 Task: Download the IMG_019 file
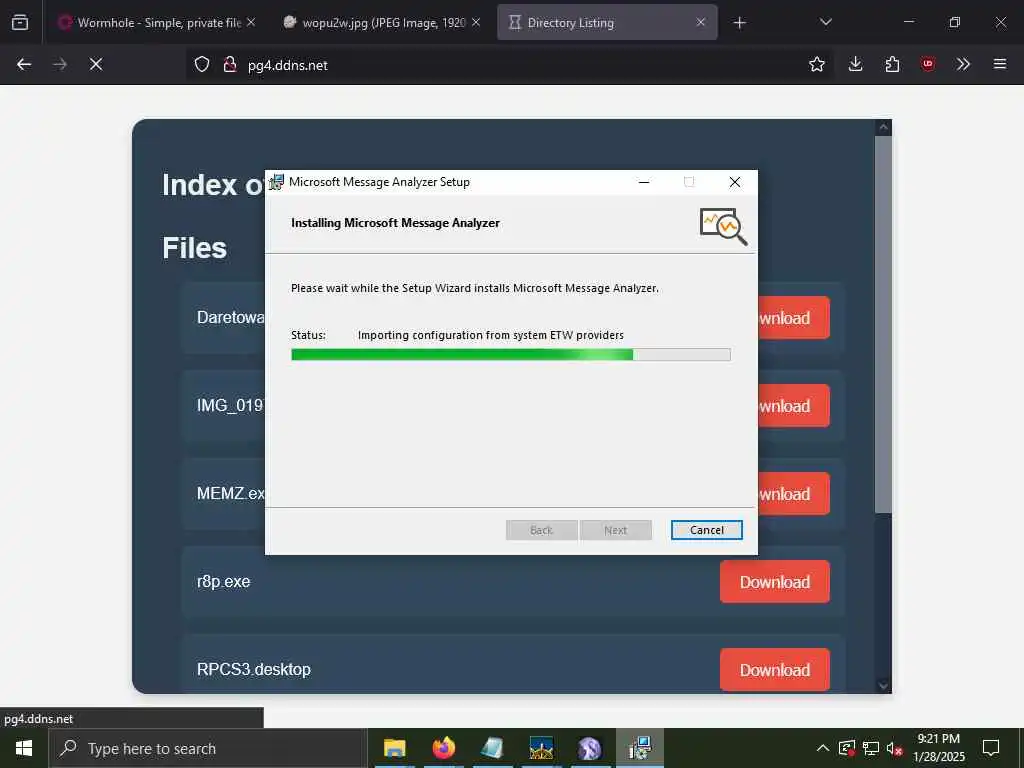click(793, 406)
